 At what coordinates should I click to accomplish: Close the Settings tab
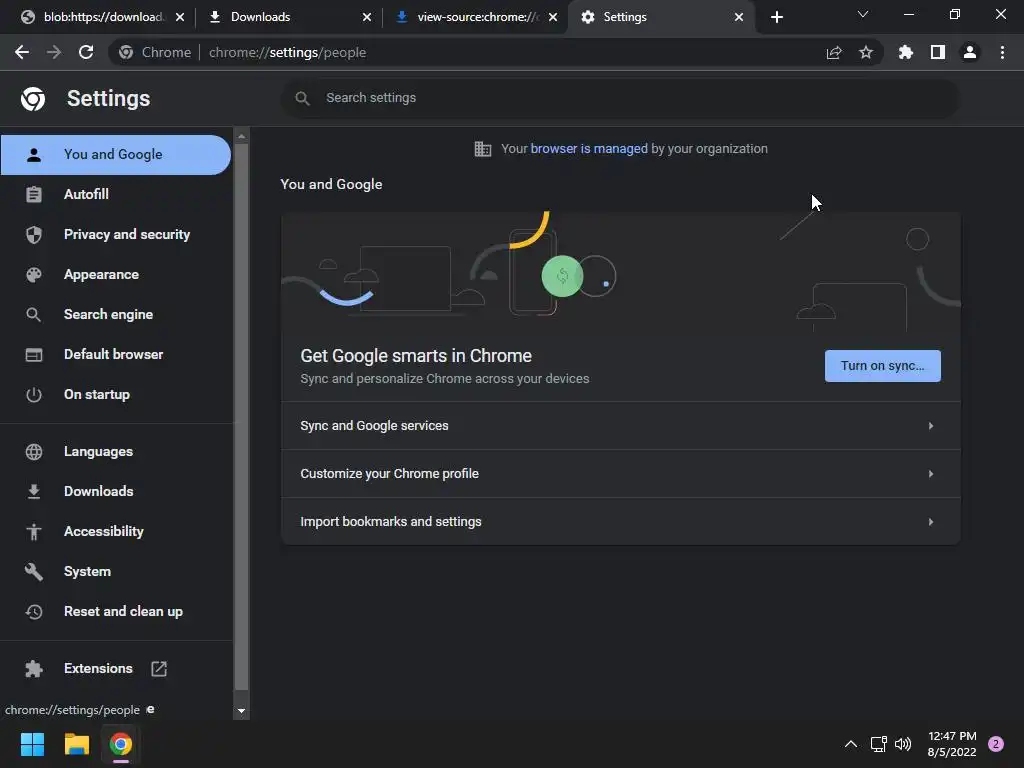pos(739,17)
